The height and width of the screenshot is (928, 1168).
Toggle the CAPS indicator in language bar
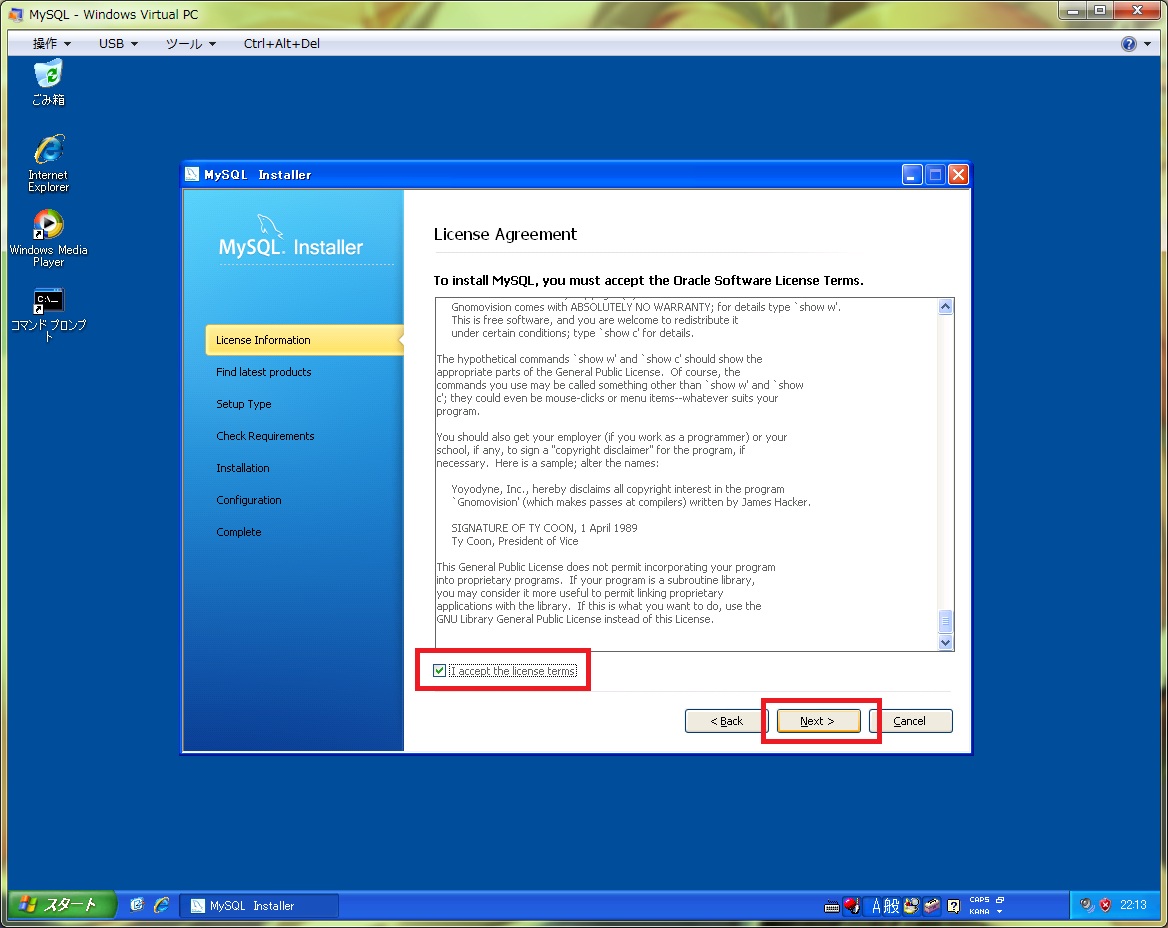pos(980,900)
